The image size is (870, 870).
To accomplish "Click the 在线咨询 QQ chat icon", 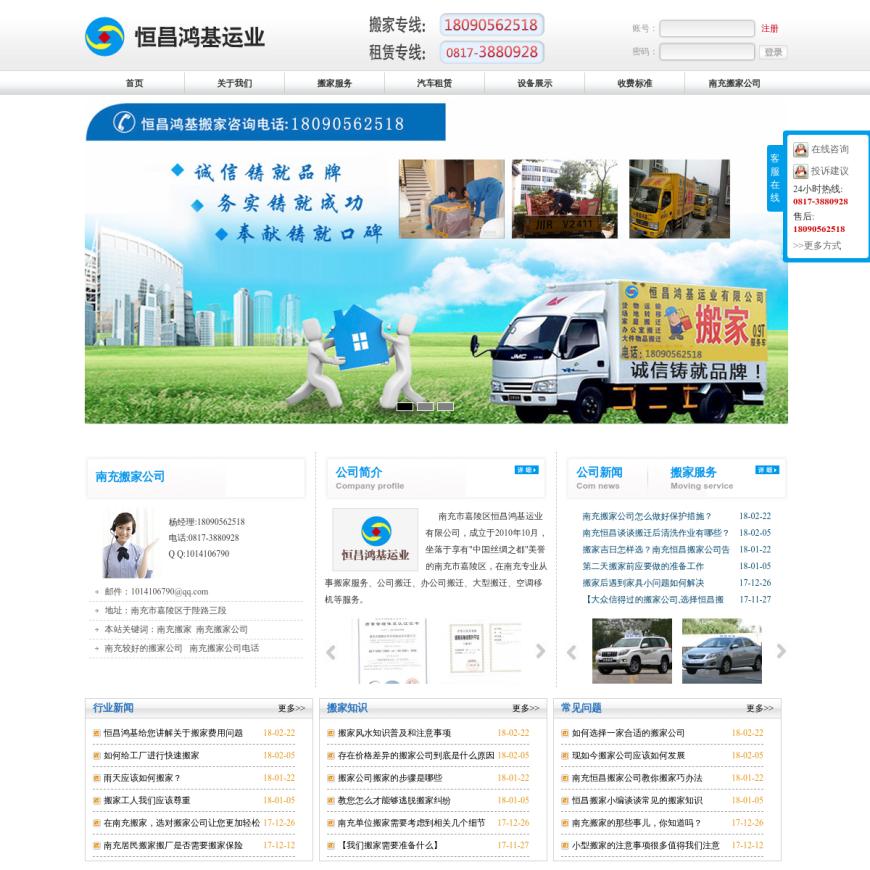I will tap(800, 149).
